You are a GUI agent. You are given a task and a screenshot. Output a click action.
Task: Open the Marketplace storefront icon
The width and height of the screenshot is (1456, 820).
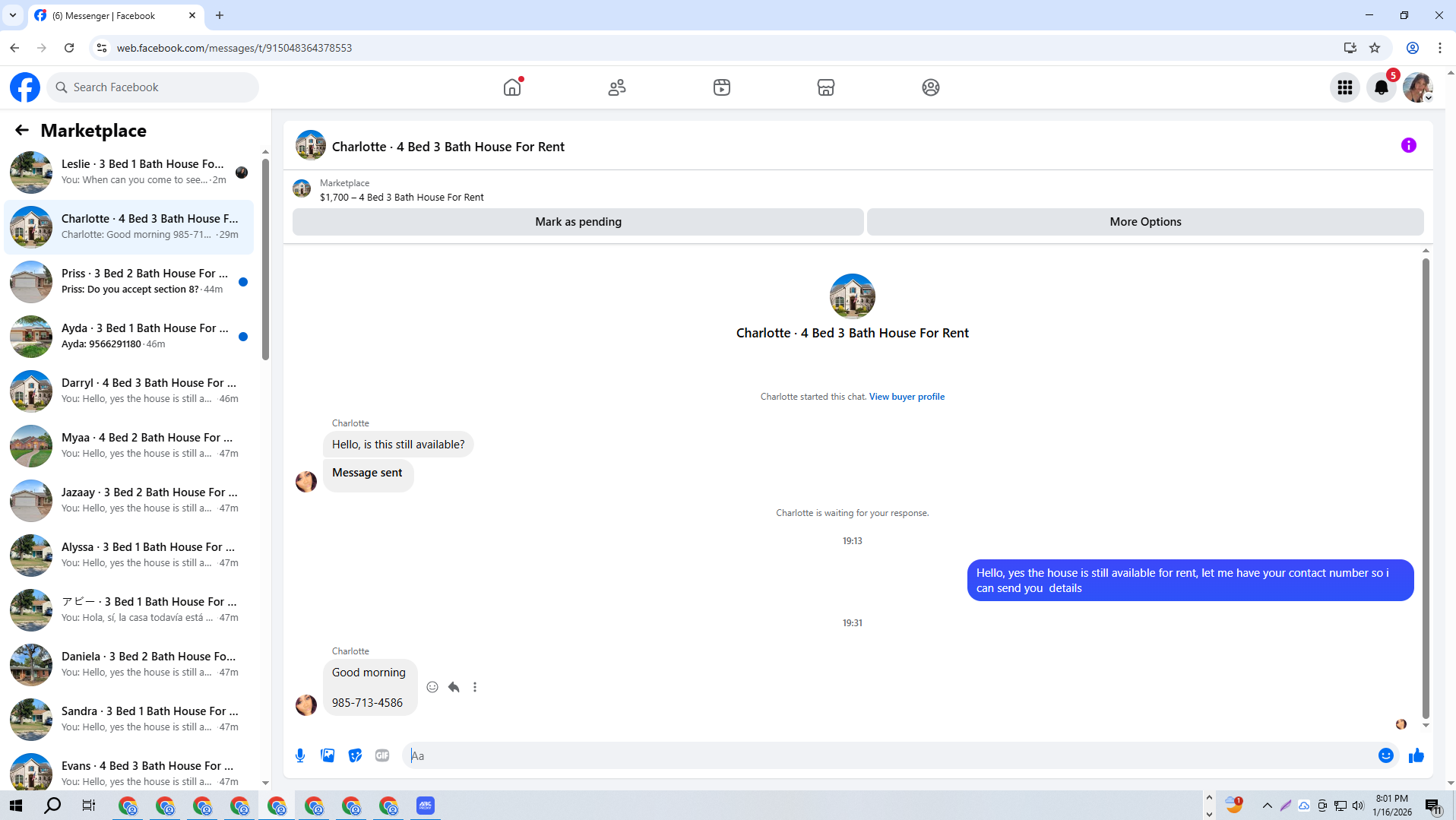826,87
